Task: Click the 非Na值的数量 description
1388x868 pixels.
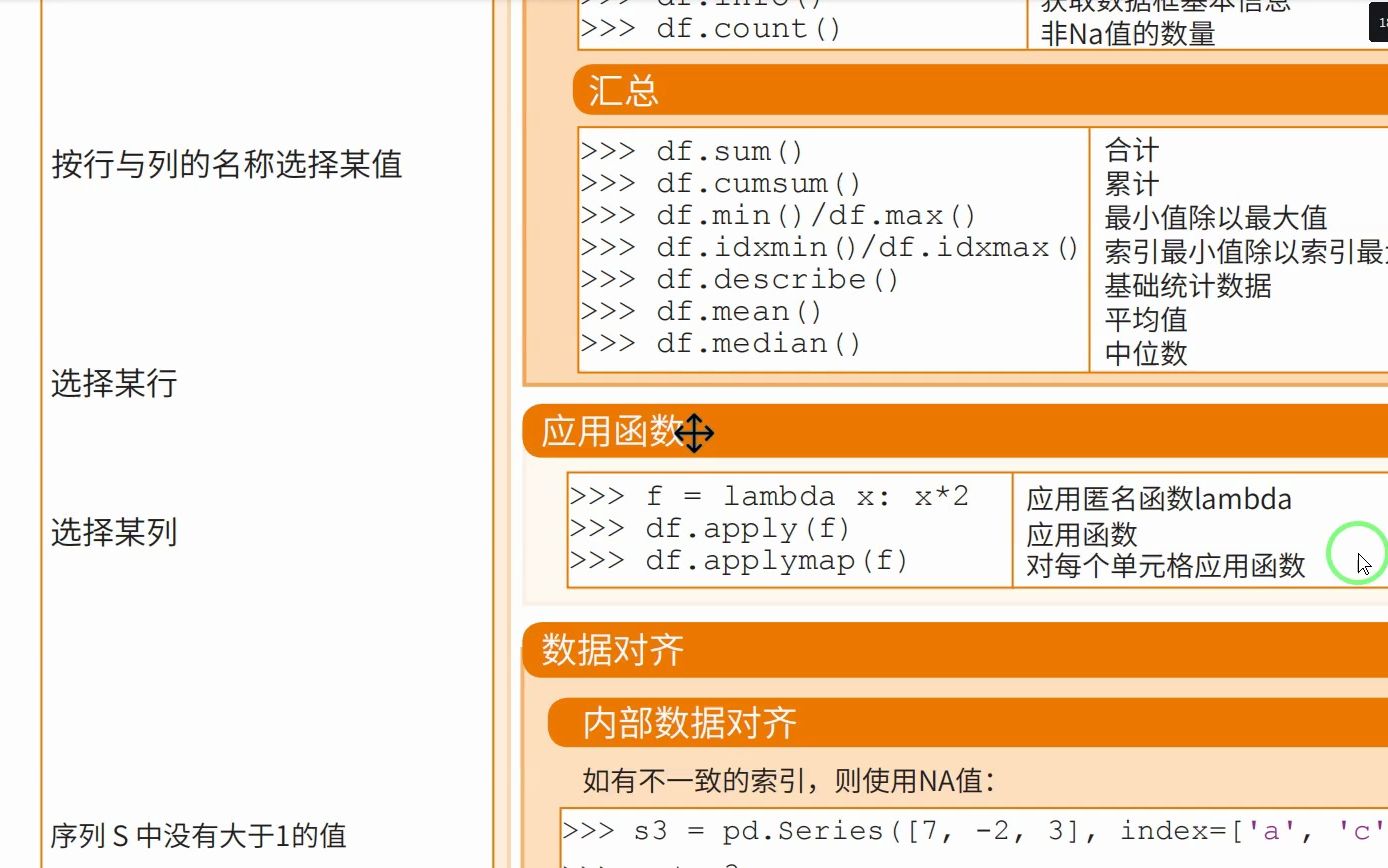Action: (1128, 34)
